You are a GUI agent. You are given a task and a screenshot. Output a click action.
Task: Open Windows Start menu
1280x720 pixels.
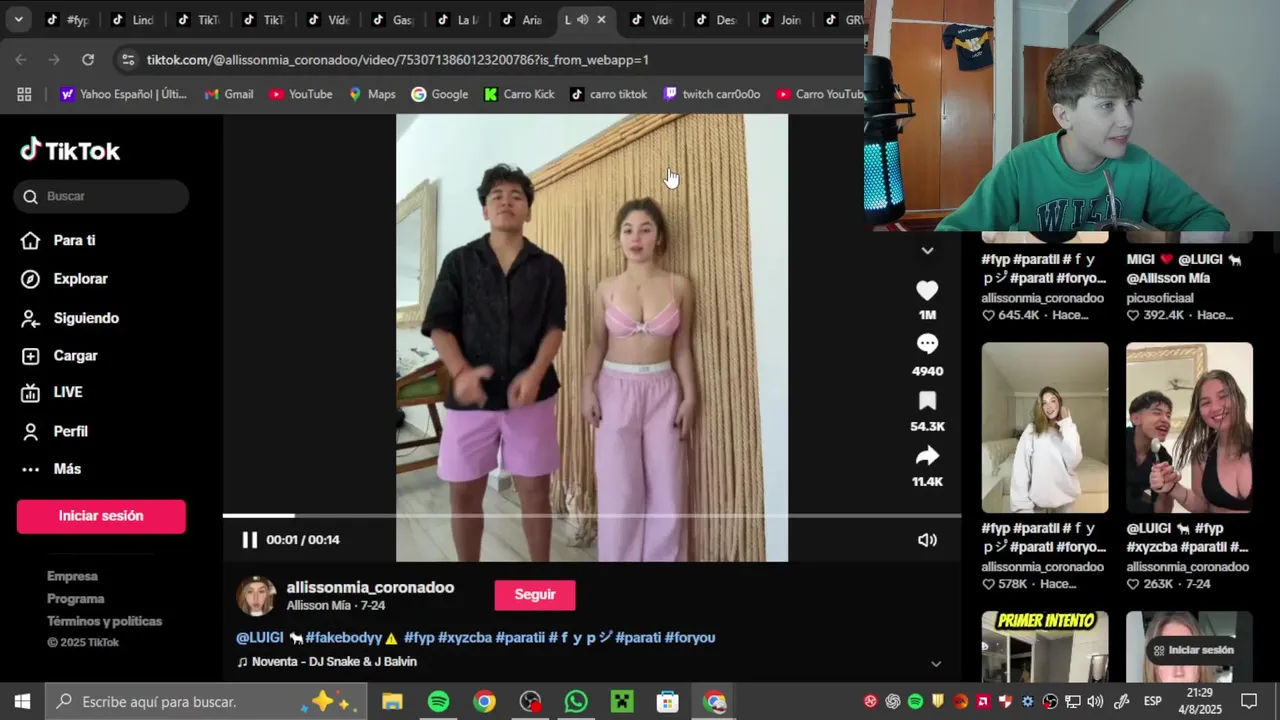pos(22,702)
